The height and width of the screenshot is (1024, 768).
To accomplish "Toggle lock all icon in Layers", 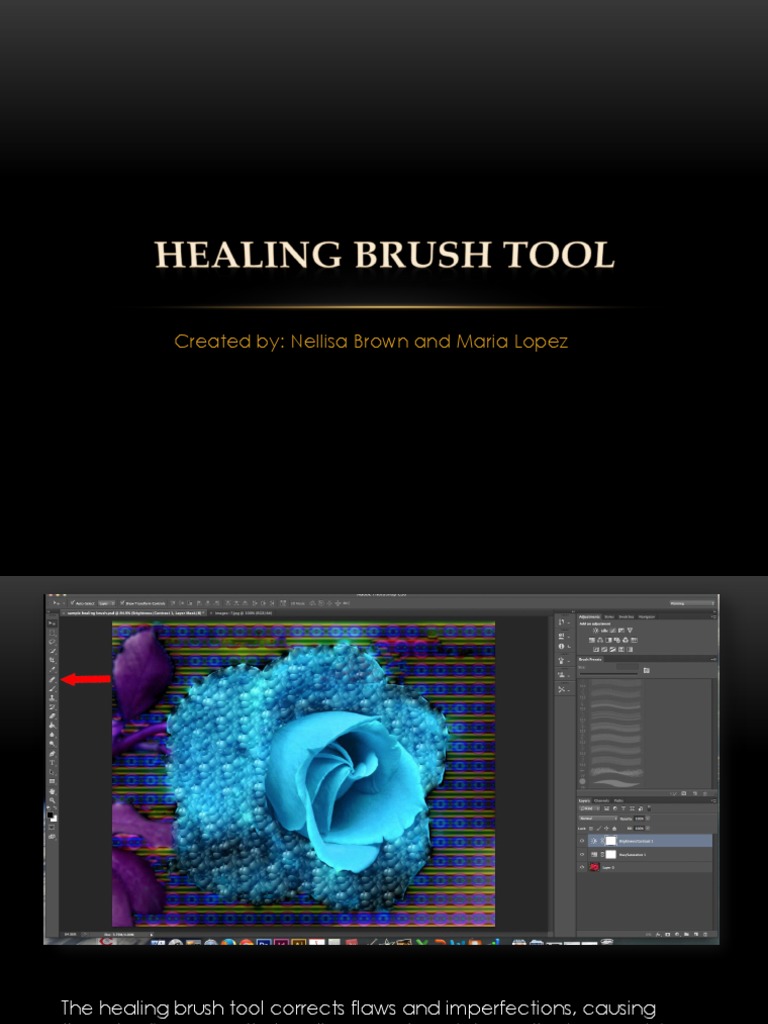I will (x=615, y=829).
